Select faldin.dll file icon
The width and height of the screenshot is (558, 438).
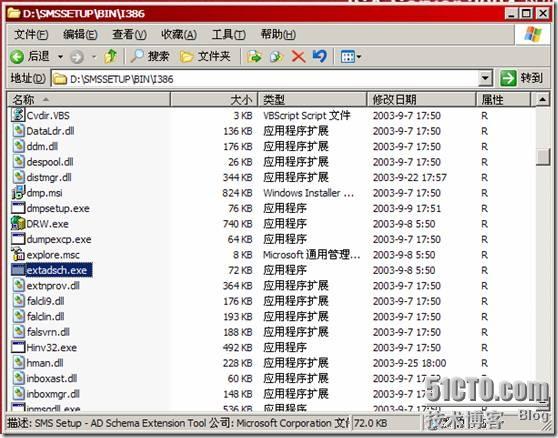pos(19,316)
